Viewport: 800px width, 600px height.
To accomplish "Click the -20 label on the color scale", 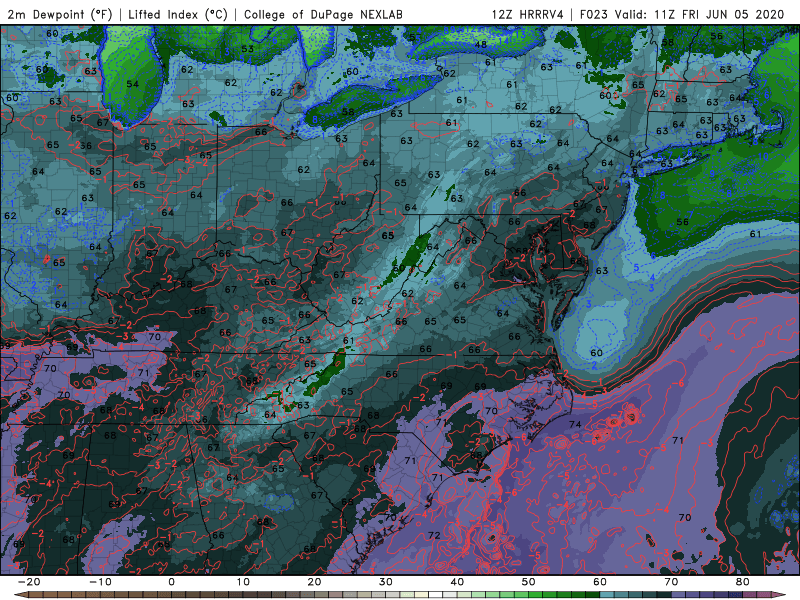I will [29, 582].
